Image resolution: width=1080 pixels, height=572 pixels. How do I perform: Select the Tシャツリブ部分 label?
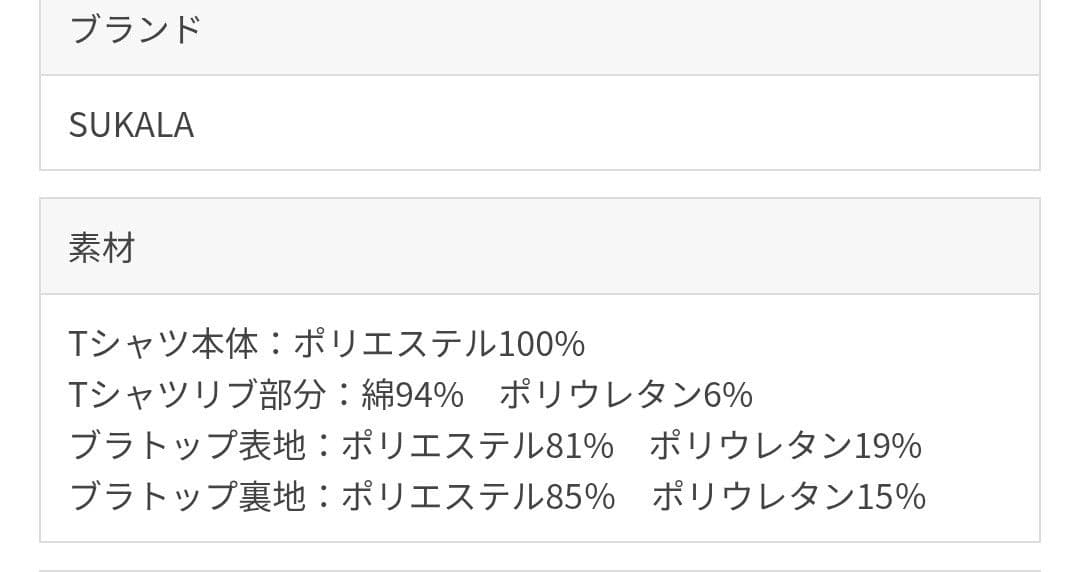pos(198,395)
